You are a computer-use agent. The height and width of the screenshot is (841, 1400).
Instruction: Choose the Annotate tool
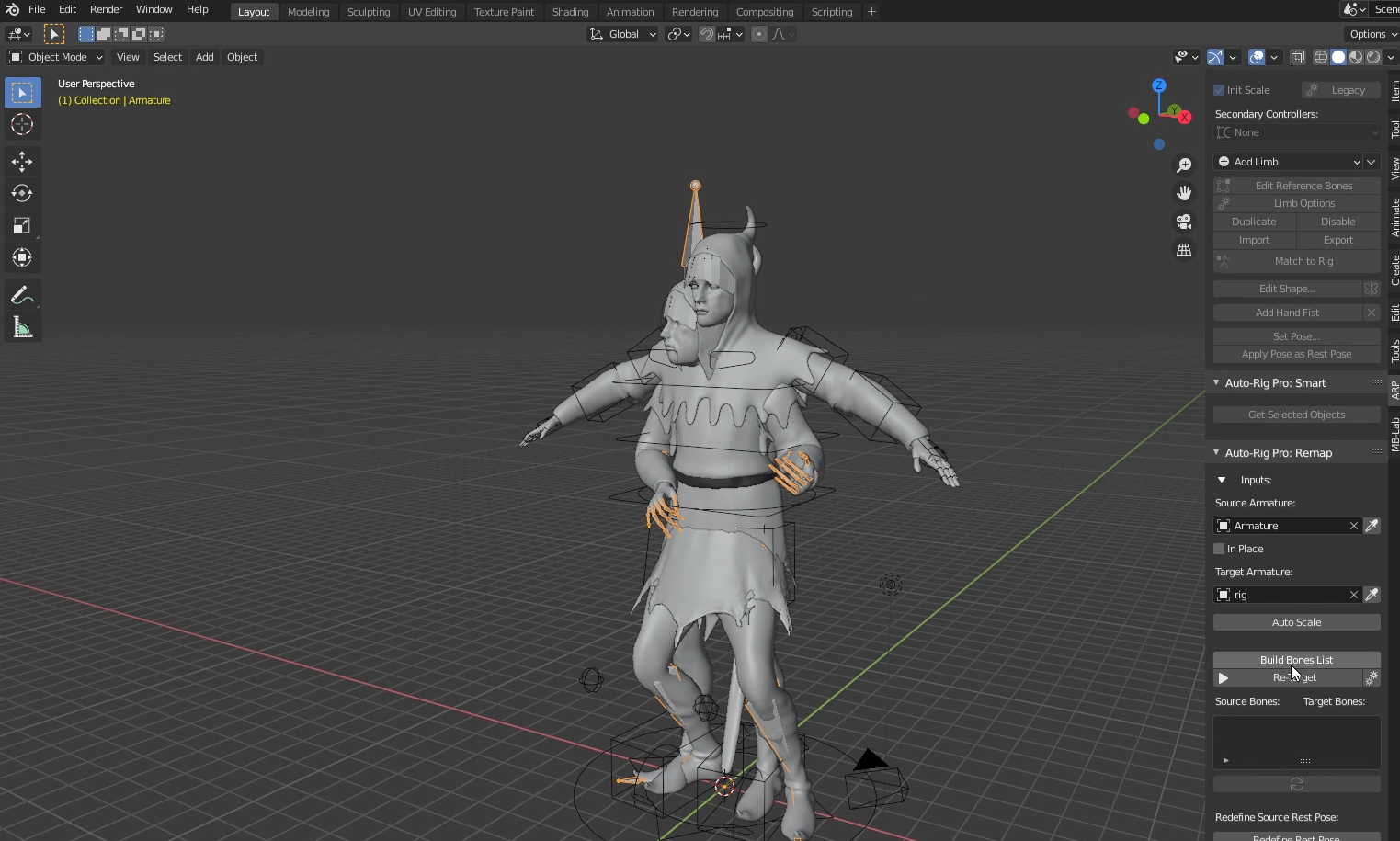coord(22,295)
